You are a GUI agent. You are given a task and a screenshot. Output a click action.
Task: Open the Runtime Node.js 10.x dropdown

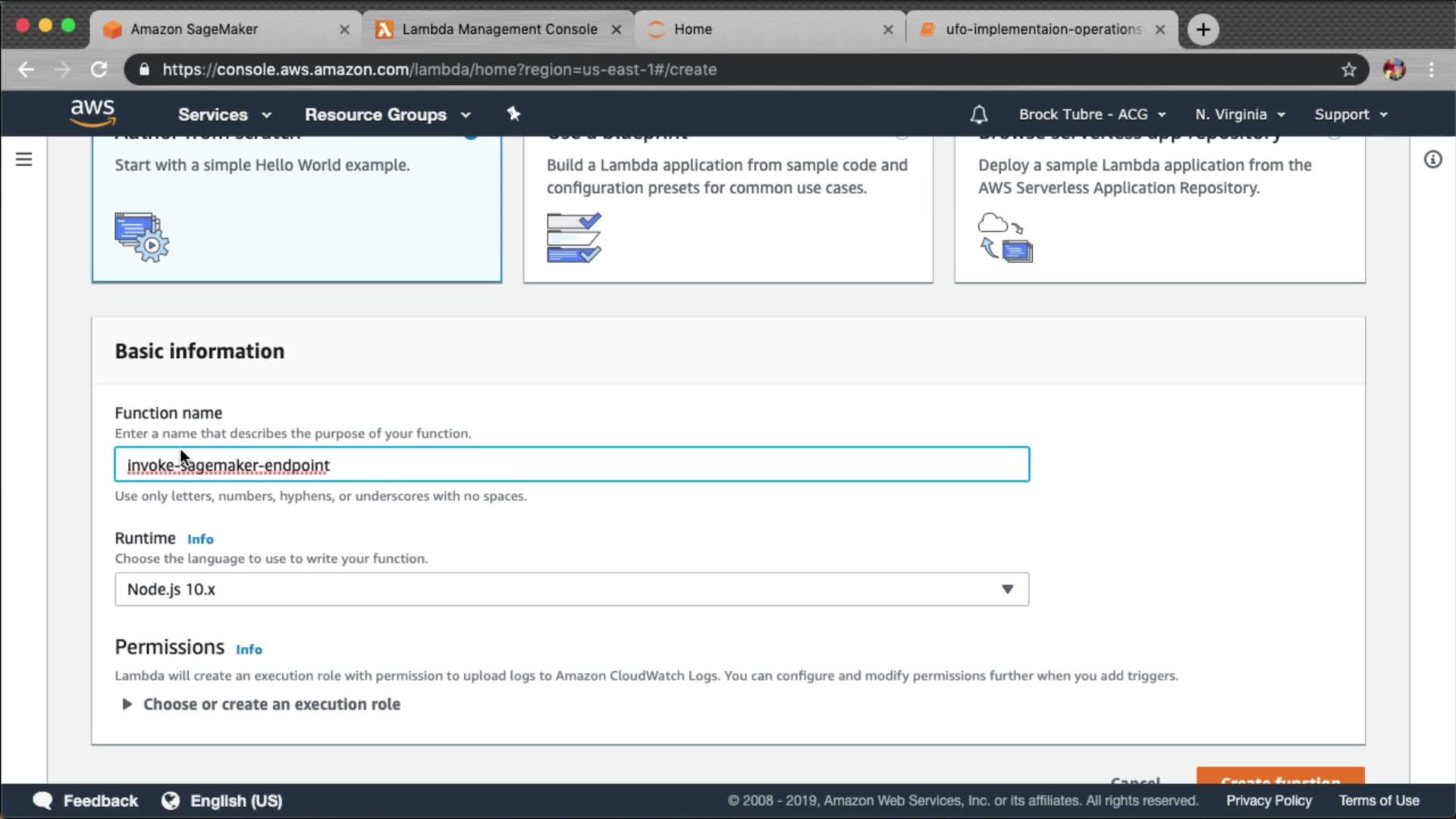[571, 589]
